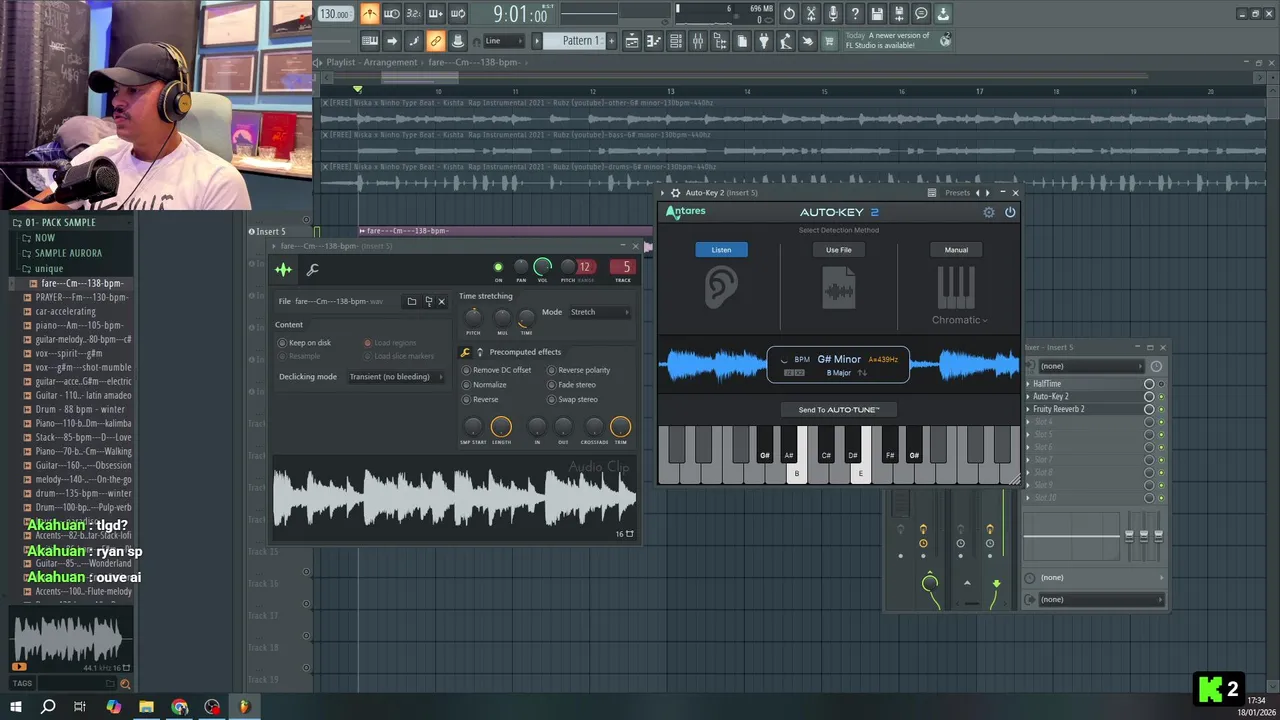Toggle the Keep on disk option
1280x720 pixels.
[x=305, y=343]
